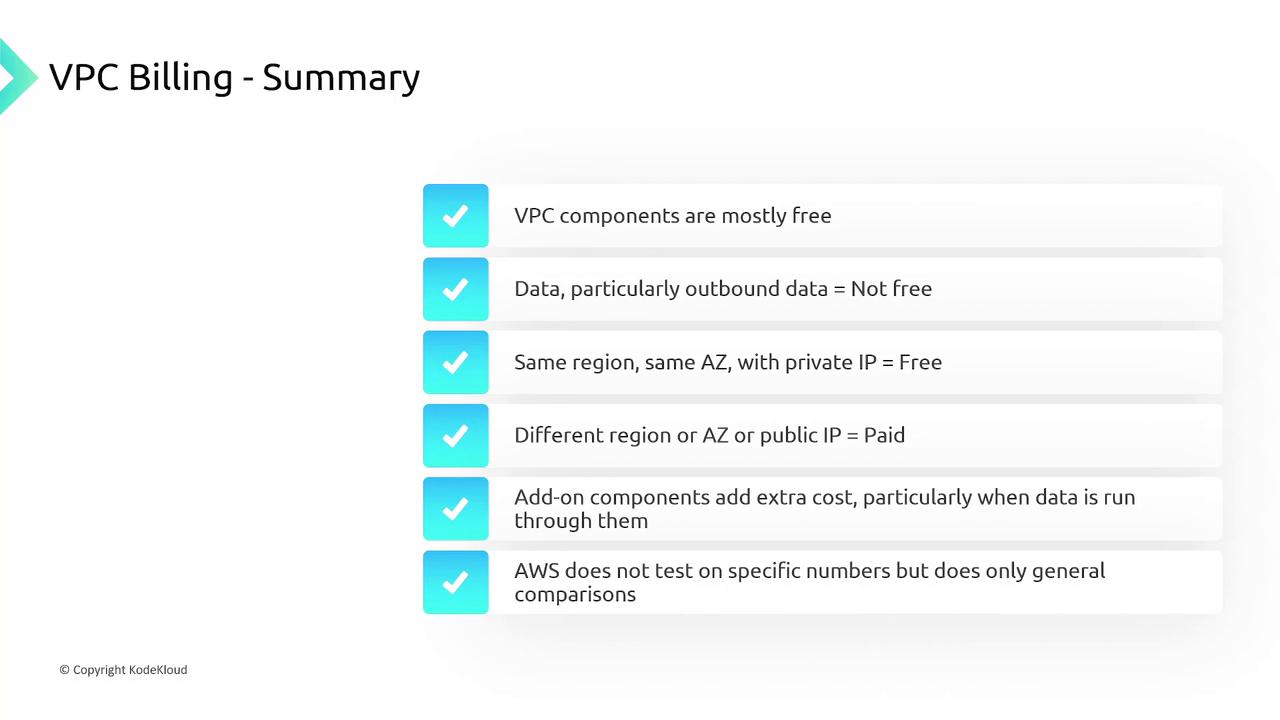Click 'comparisons' on the last line of the last bullet
Viewport: 1280px width, 720px height.
[x=575, y=594]
